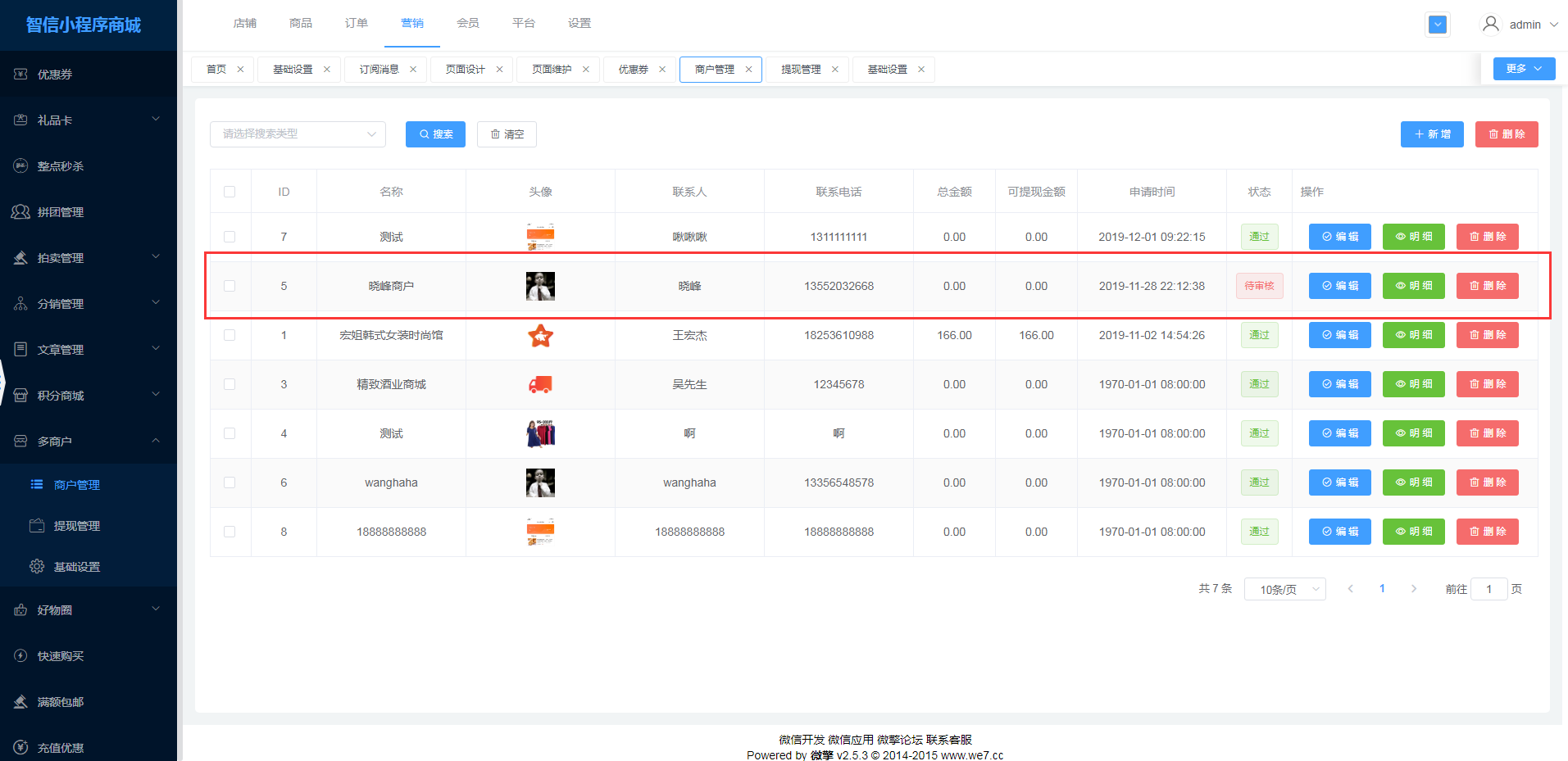1568x761 pixels.
Task: Expand the 10条/页 page size selector
Action: (1284, 589)
